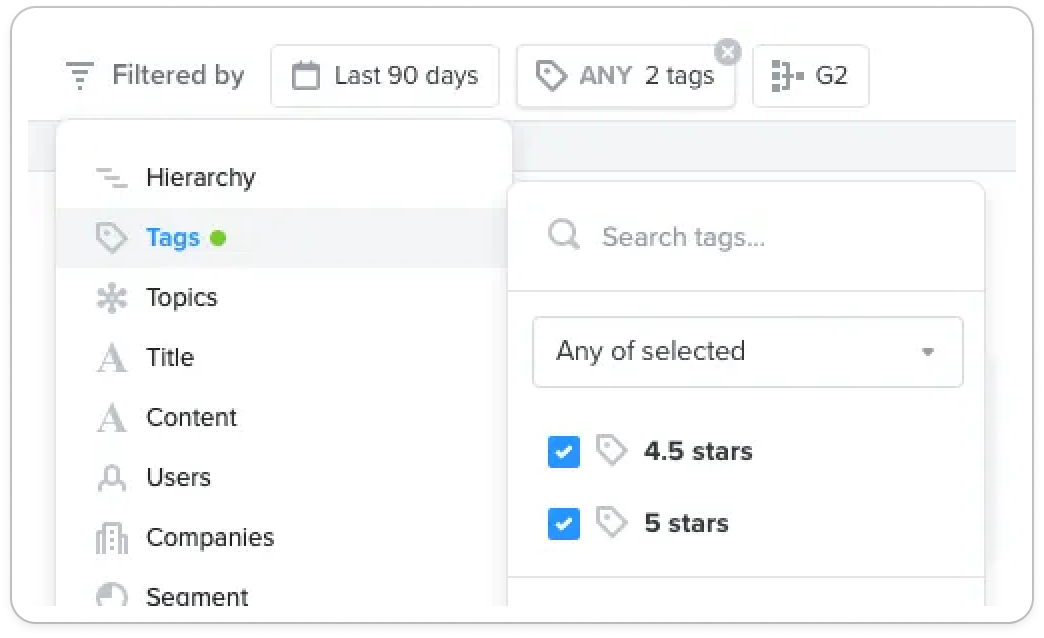Click the calendar icon in date filter
This screenshot has width=1044, height=638.
click(x=306, y=75)
